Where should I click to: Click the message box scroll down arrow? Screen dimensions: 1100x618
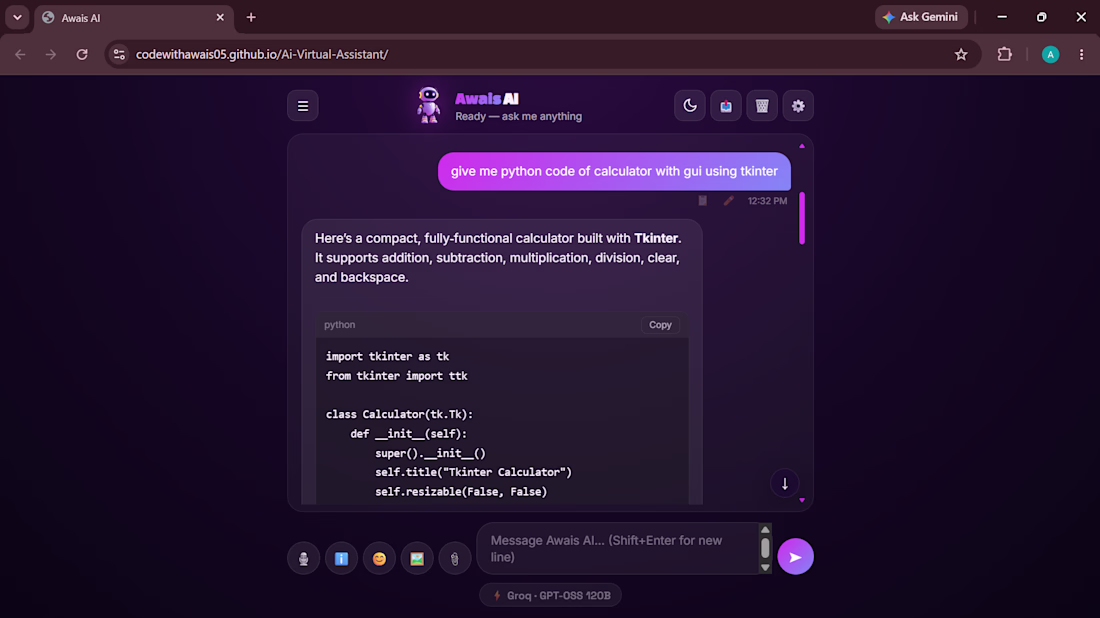pos(765,567)
